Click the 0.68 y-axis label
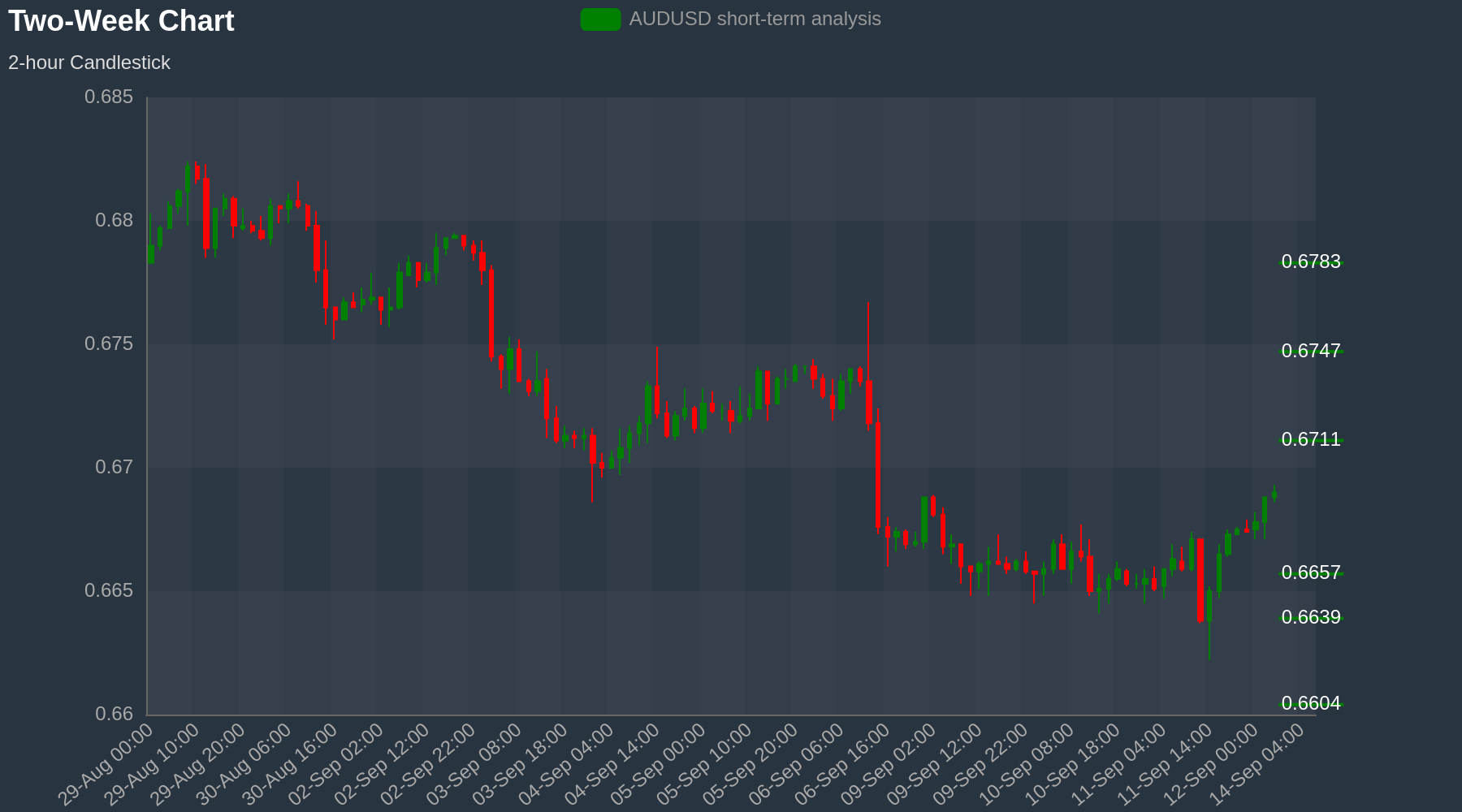 coord(115,221)
